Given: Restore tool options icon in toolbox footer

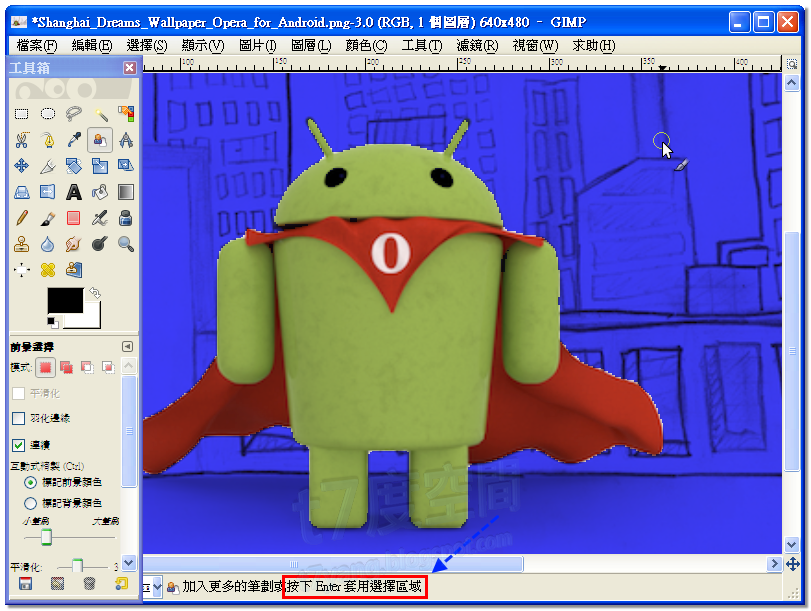Looking at the screenshot, I should click(x=57, y=584).
